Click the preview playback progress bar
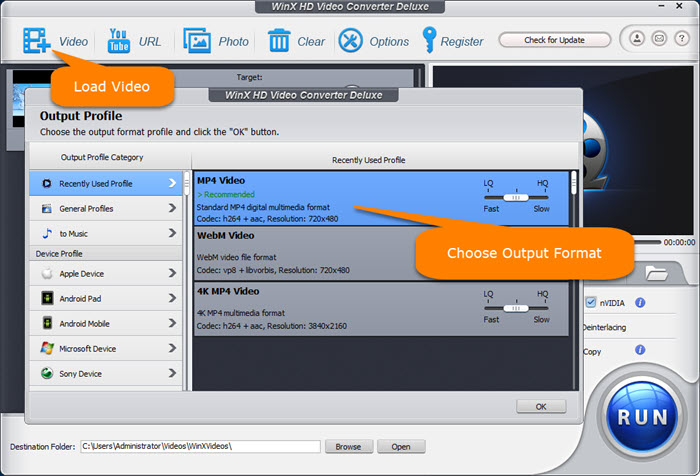Viewport: 700px width, 476px height. [647, 242]
